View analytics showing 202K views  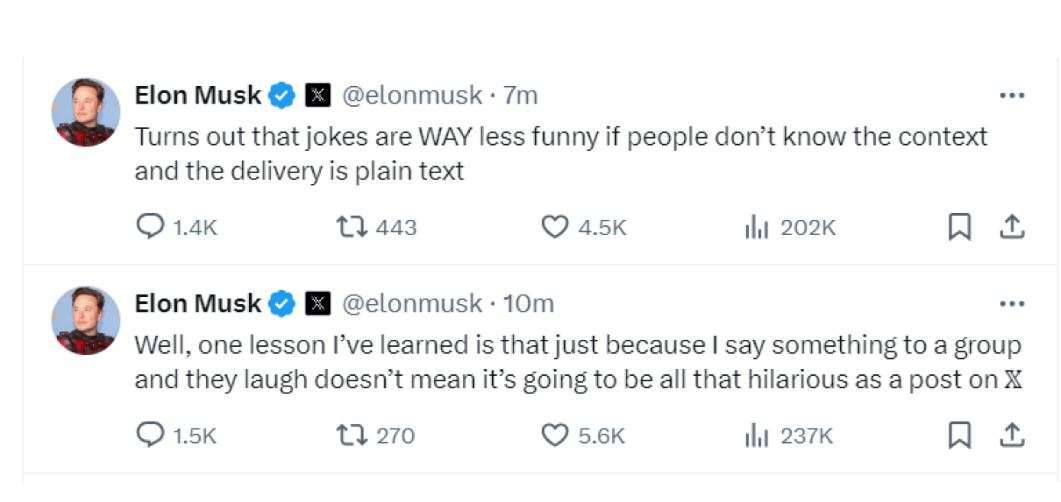coord(756,228)
